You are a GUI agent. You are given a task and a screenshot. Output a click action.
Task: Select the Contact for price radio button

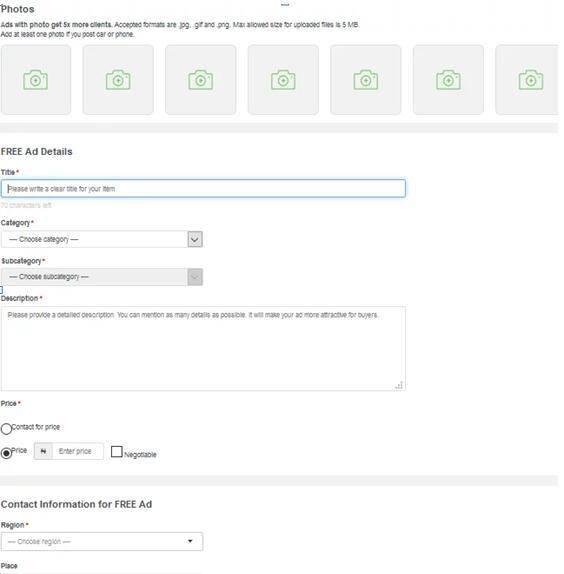click(6, 429)
